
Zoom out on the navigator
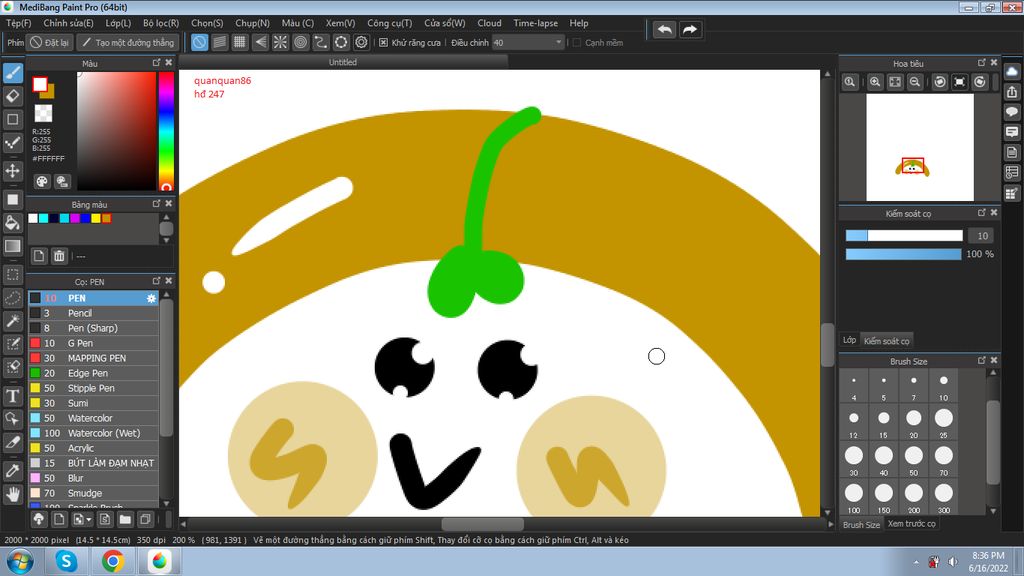915,82
